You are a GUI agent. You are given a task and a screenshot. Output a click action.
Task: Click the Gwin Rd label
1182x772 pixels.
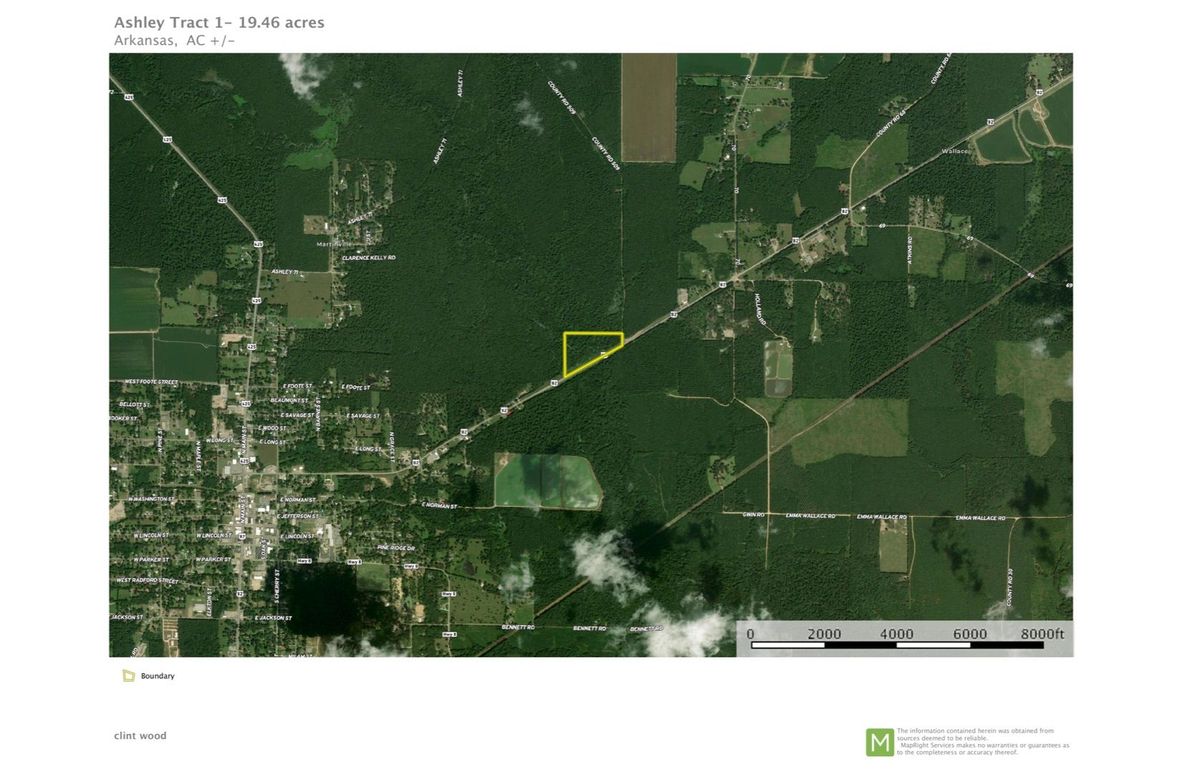tap(753, 516)
